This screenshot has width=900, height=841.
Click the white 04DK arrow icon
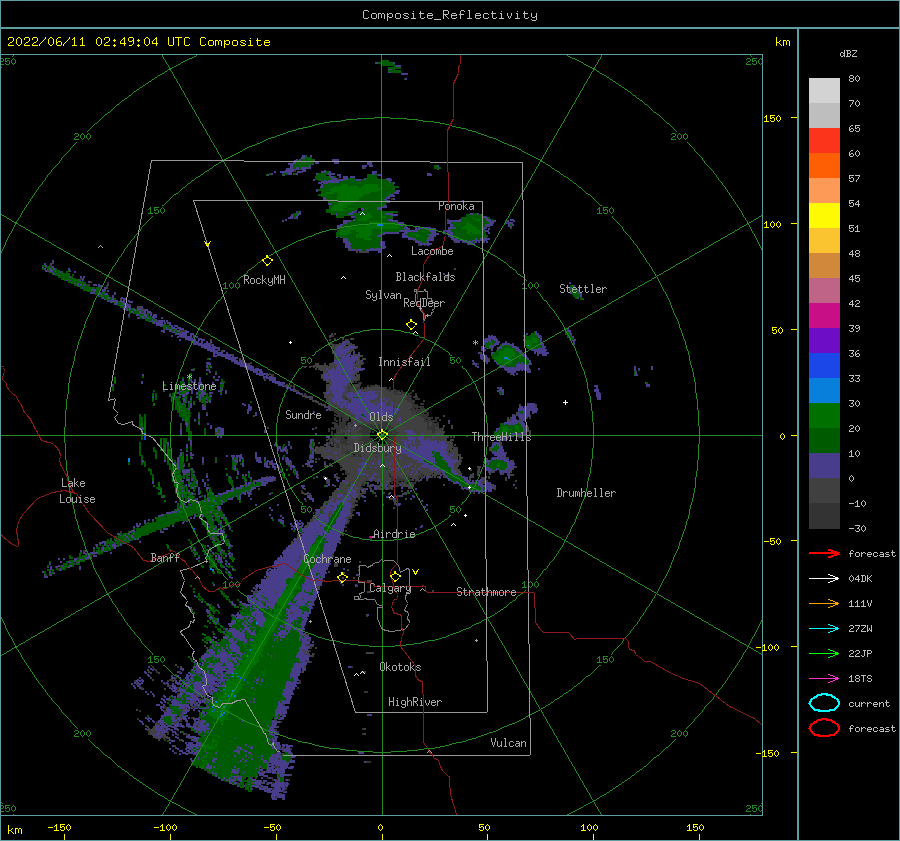824,579
